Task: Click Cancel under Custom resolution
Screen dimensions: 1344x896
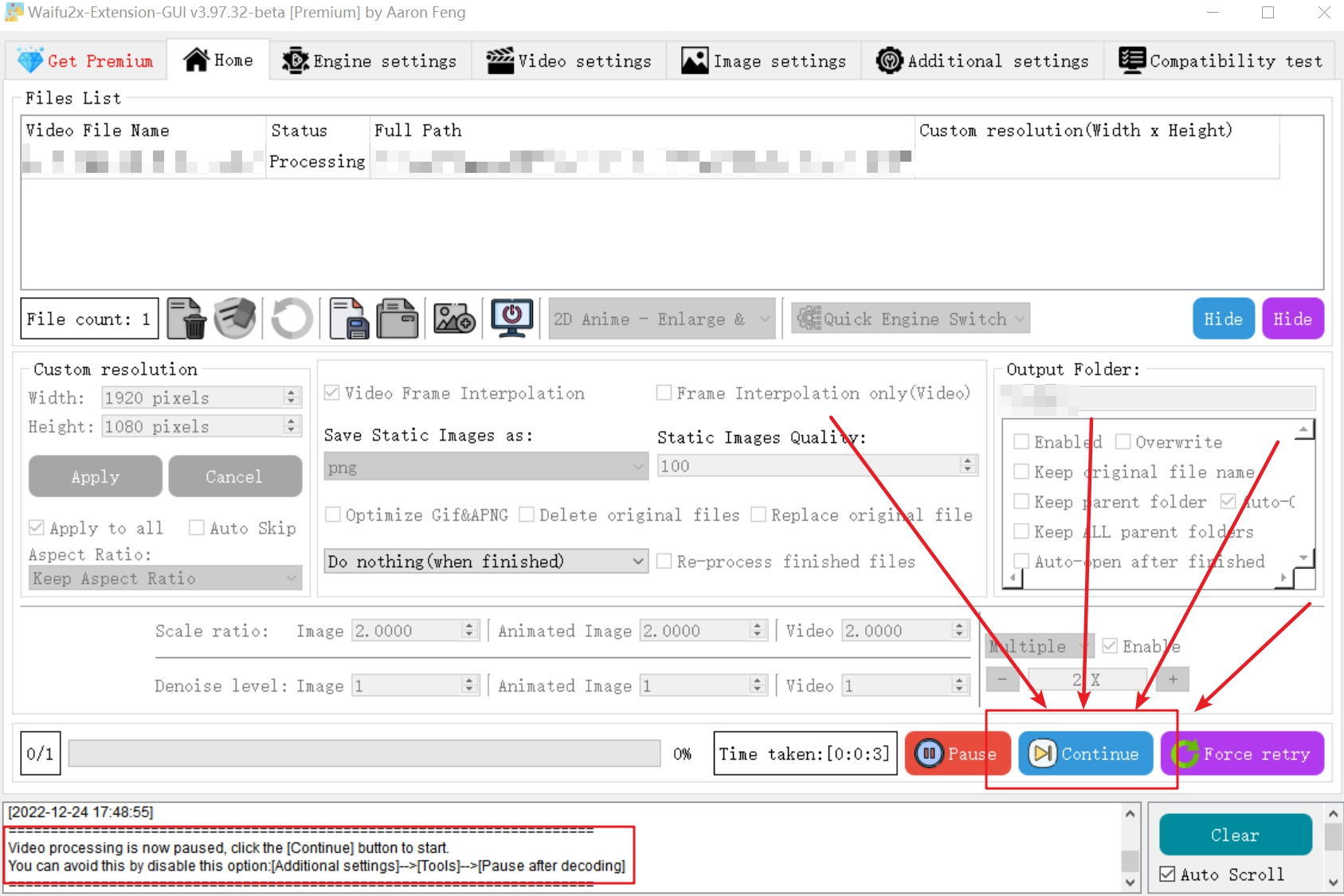Action: coord(235,476)
